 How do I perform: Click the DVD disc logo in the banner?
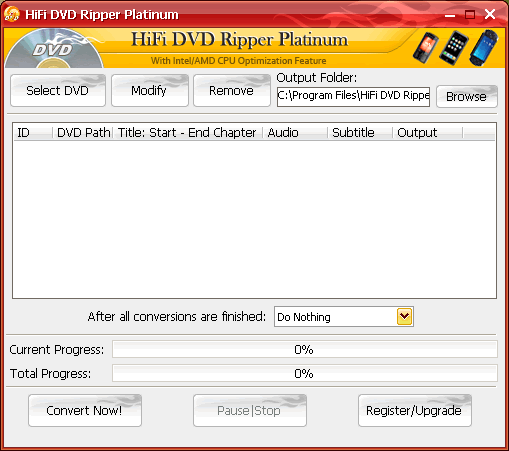point(54,49)
